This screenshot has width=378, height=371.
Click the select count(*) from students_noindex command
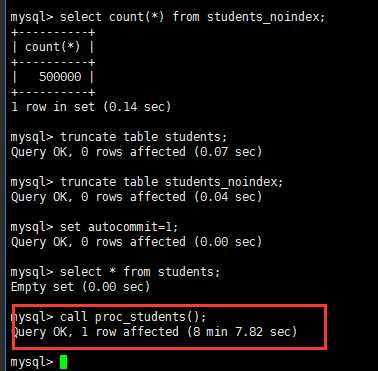pyautogui.click(x=192, y=17)
